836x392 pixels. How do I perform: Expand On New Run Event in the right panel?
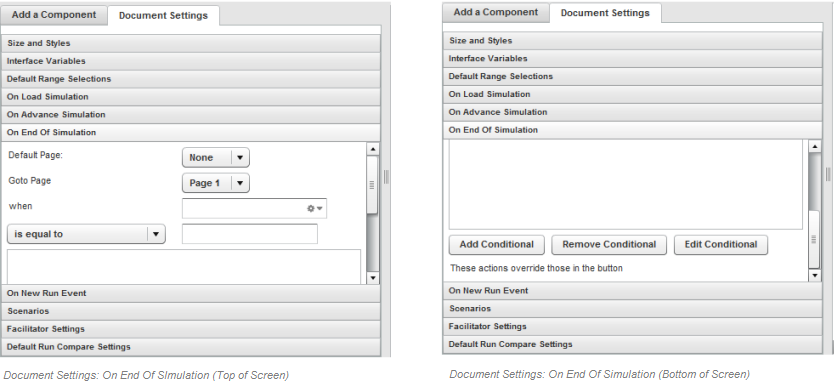(x=632, y=291)
